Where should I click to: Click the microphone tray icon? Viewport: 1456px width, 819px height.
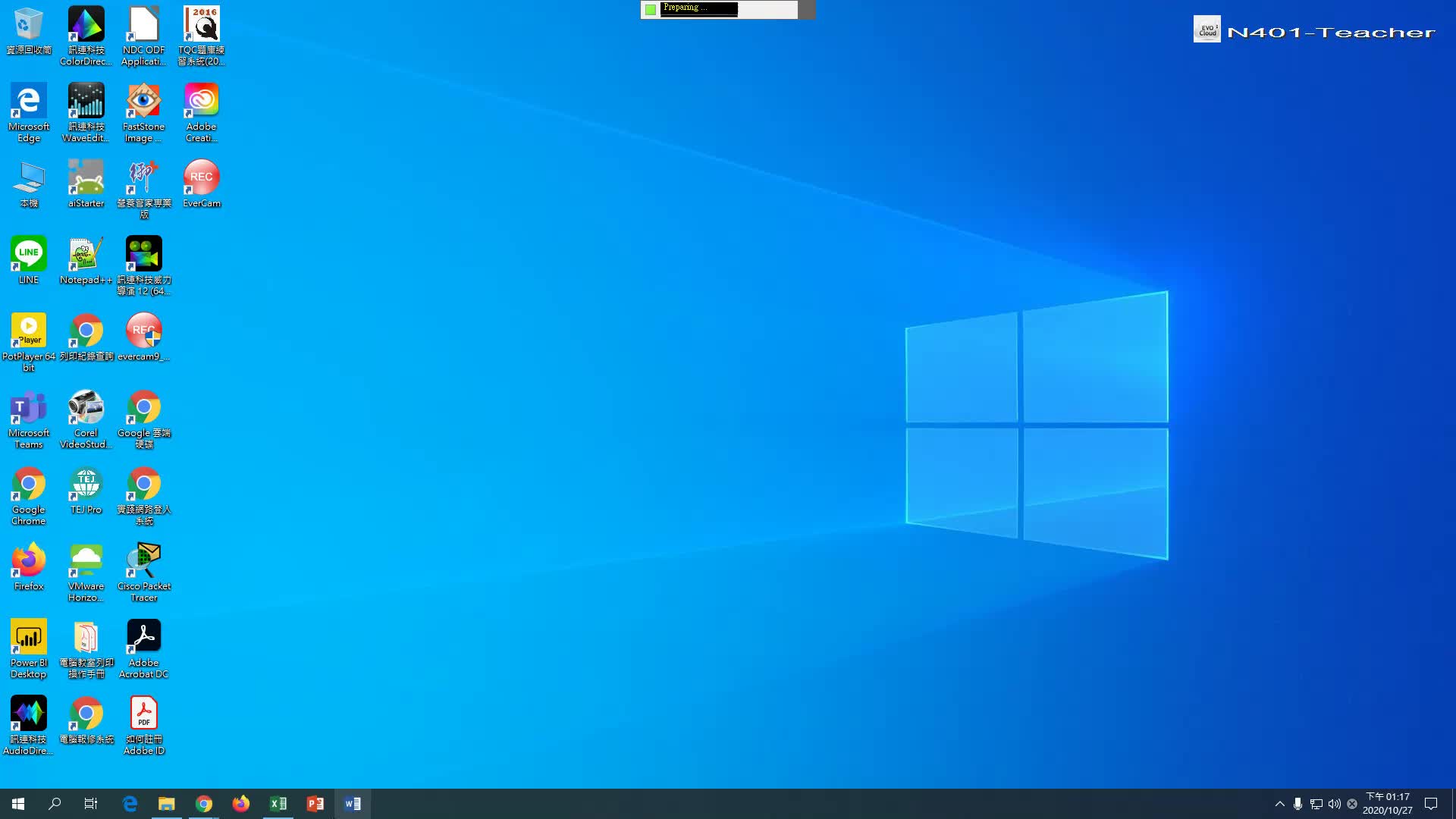(1298, 804)
